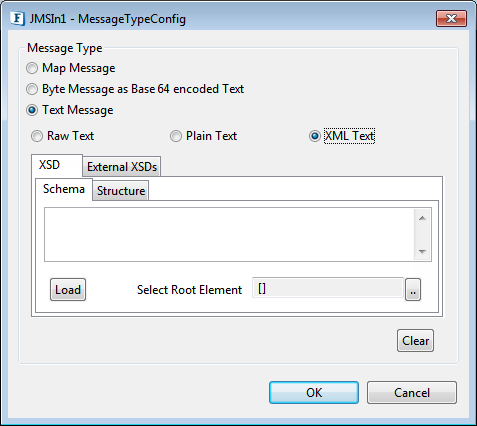
Task: Pick the Raw Text radio button
Action: pos(37,136)
